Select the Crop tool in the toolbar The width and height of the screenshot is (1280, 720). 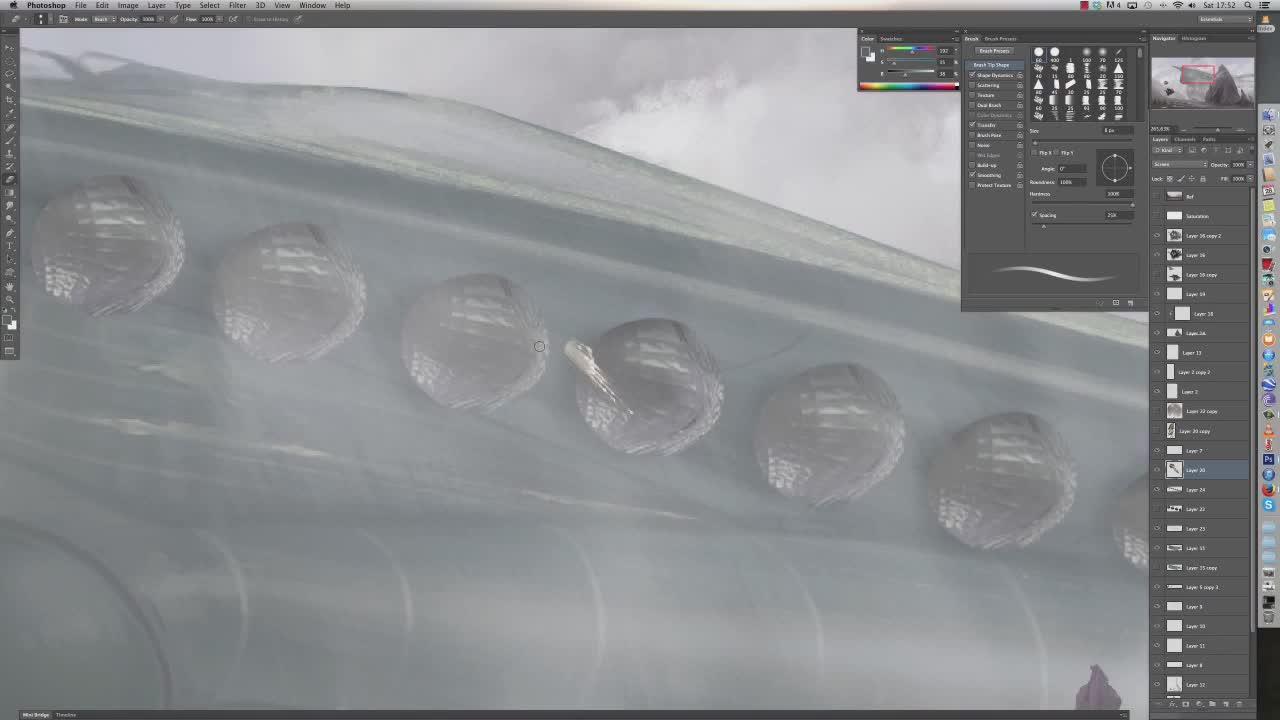pyautogui.click(x=10, y=100)
